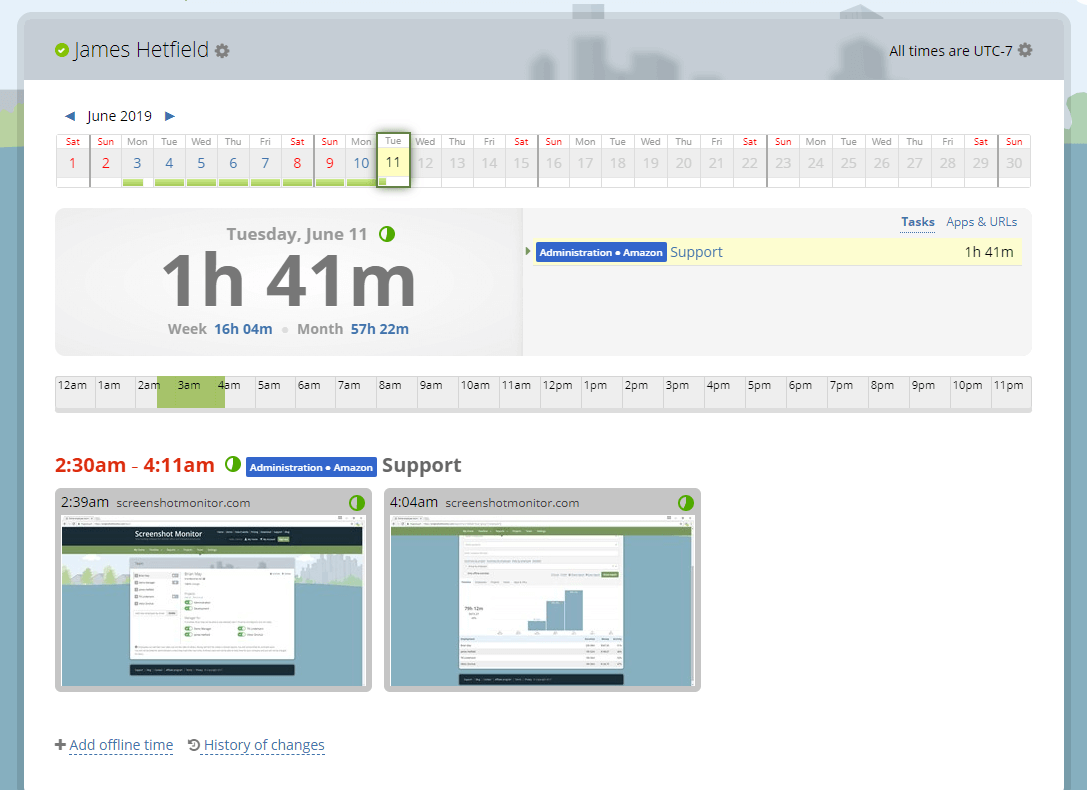This screenshot has height=790, width=1087.
Task: Click the Week total 16h 04m
Action: tap(243, 328)
